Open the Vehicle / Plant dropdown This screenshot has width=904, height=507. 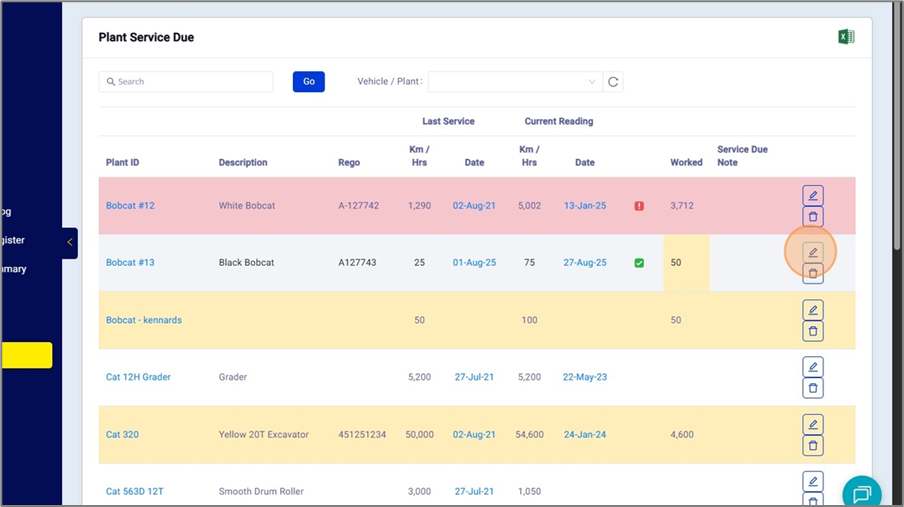tap(514, 82)
